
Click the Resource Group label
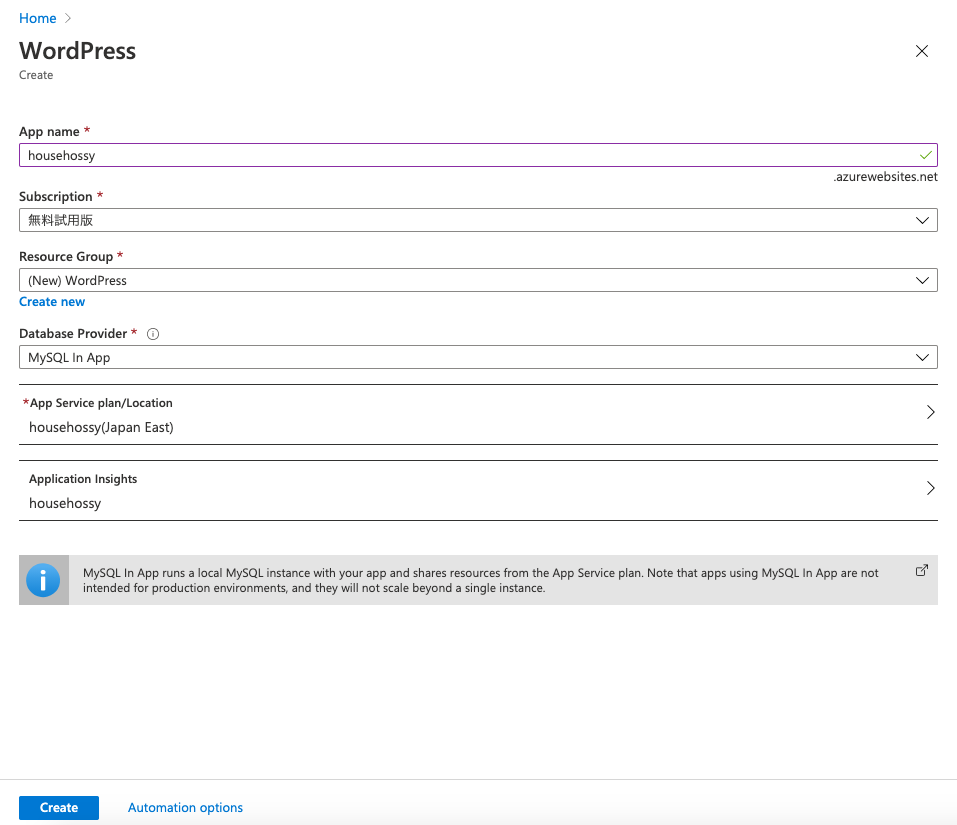pyautogui.click(x=66, y=256)
